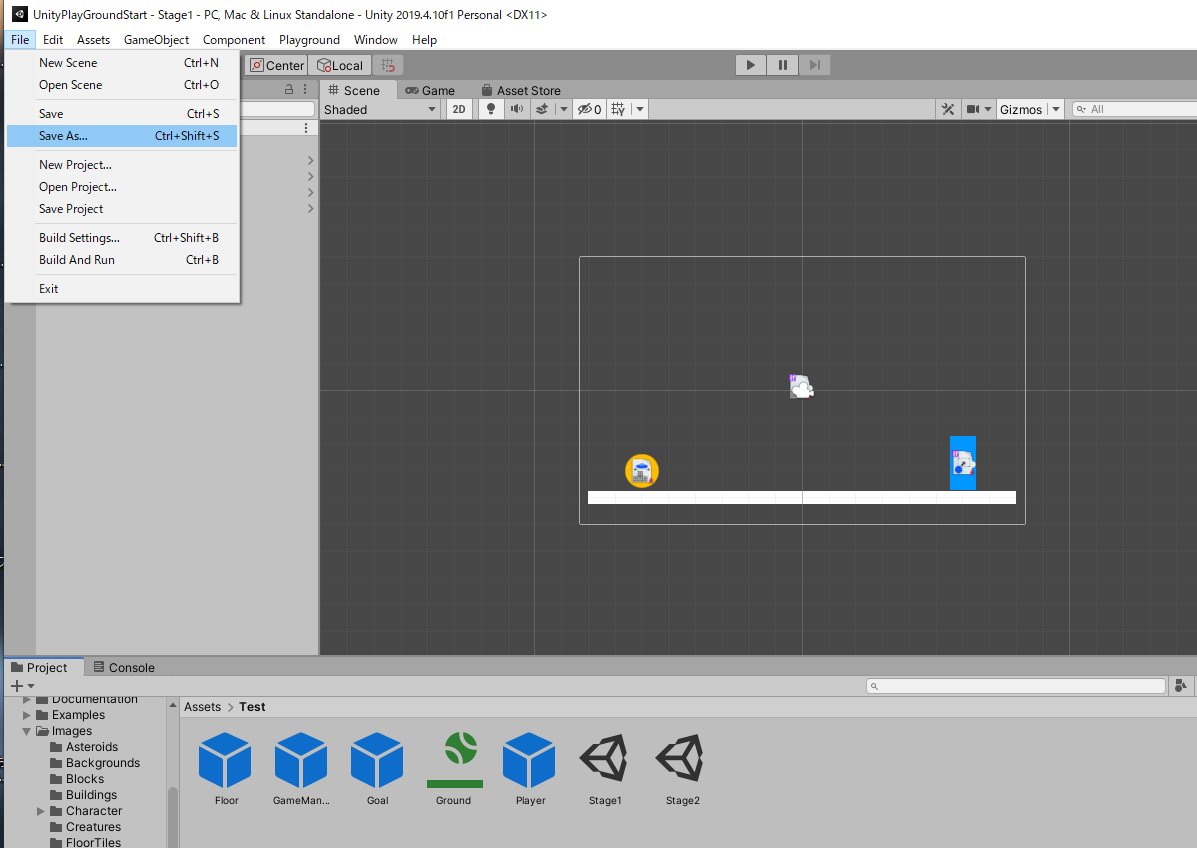The image size is (1197, 848).
Task: Open the Component menu
Action: 234,40
